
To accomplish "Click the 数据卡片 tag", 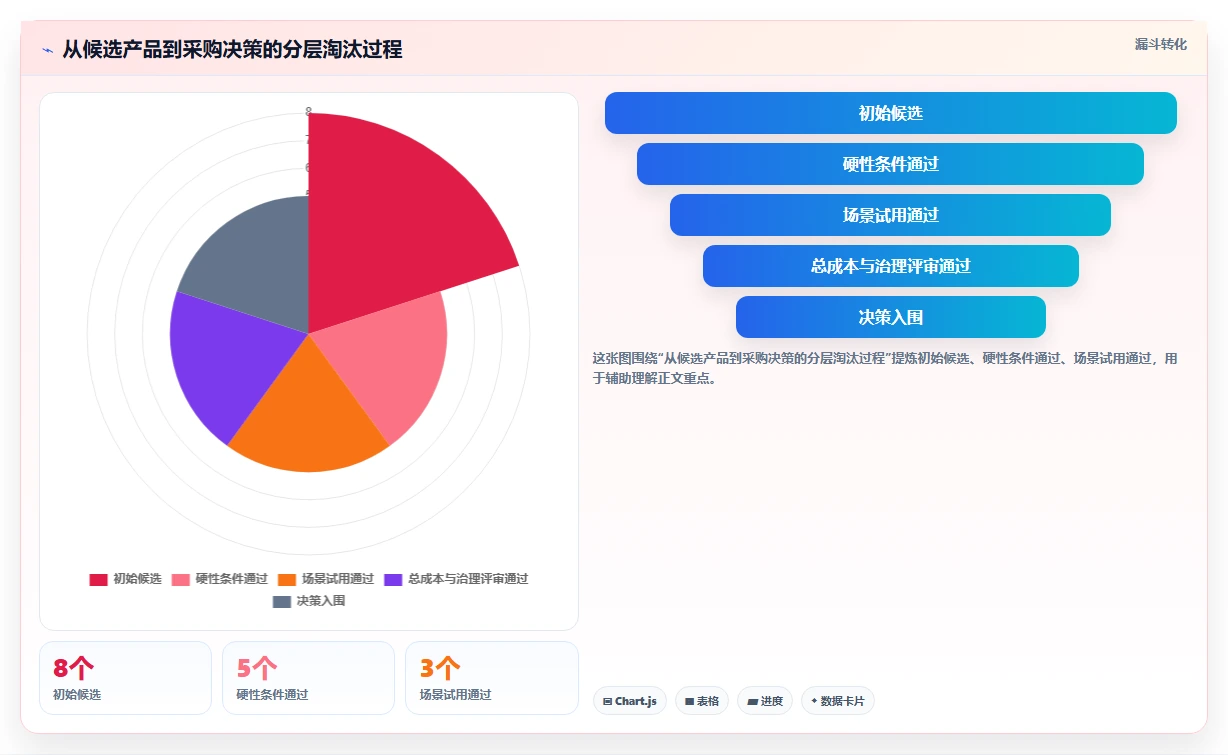I will coord(838,701).
